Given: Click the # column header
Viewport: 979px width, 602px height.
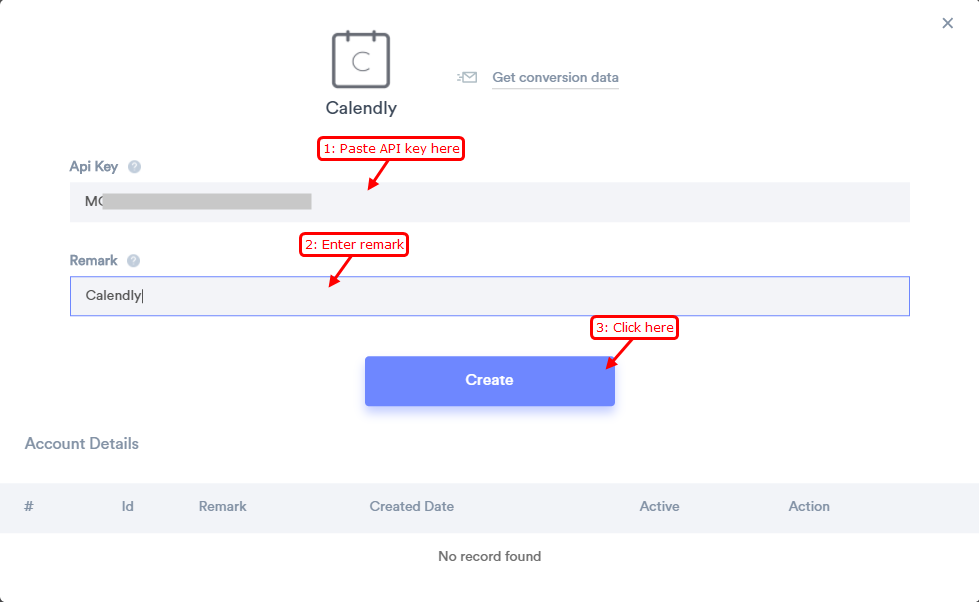Looking at the screenshot, I should point(29,506).
